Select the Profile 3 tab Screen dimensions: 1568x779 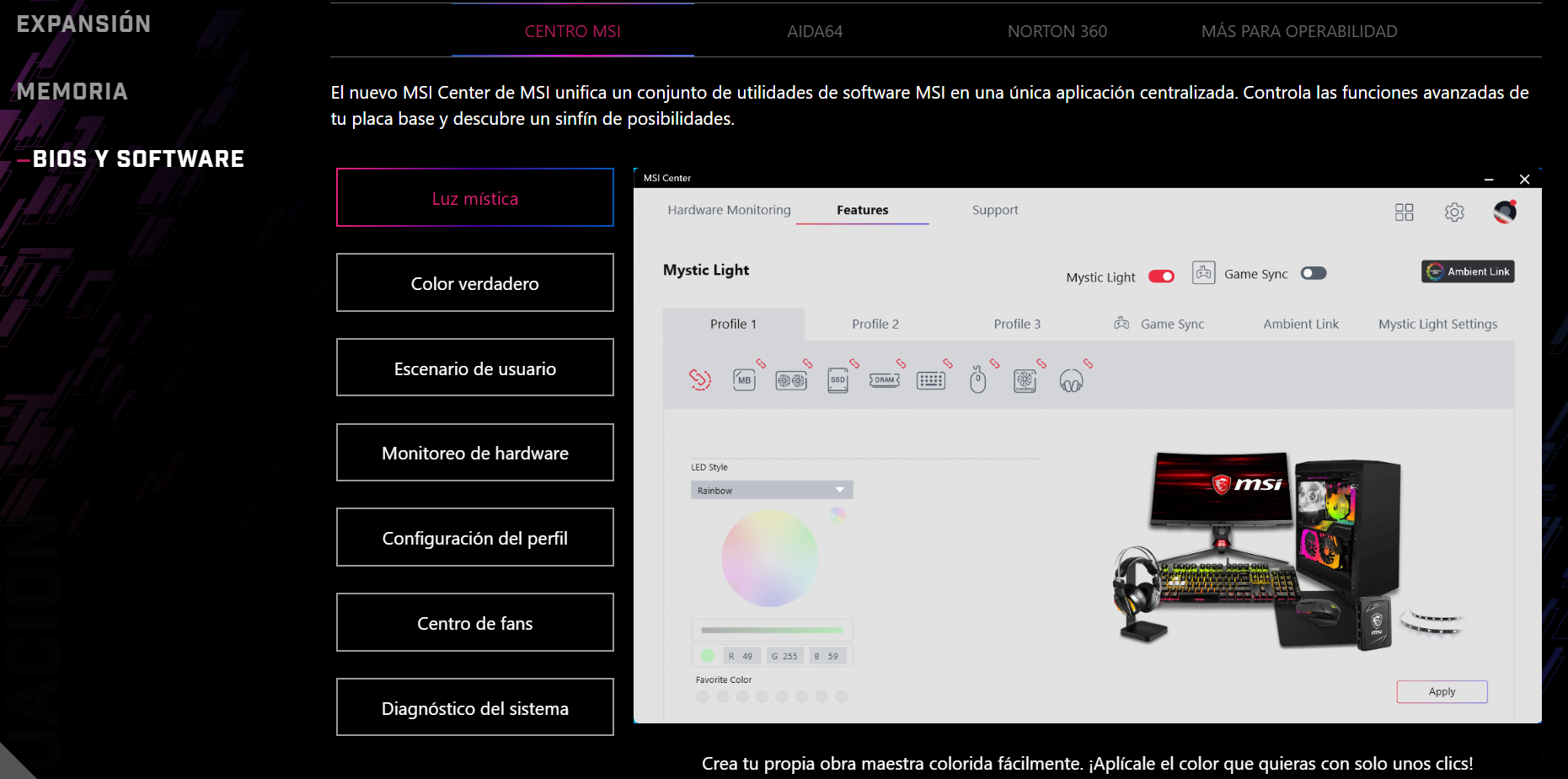[x=1017, y=324]
